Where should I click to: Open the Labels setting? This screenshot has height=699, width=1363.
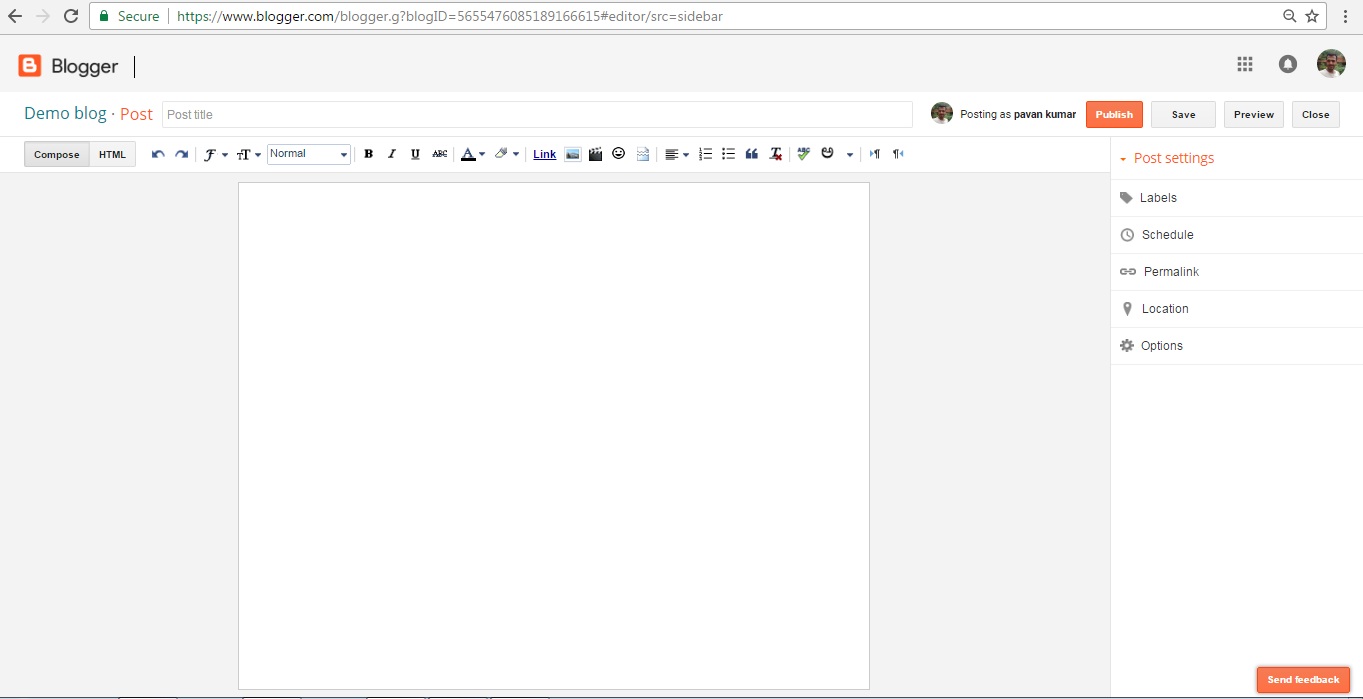coord(1237,198)
